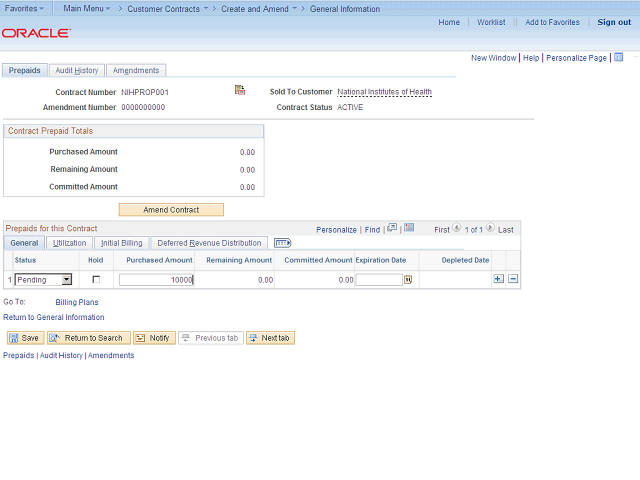
Task: Click the Previous tab button
Action: pos(211,338)
